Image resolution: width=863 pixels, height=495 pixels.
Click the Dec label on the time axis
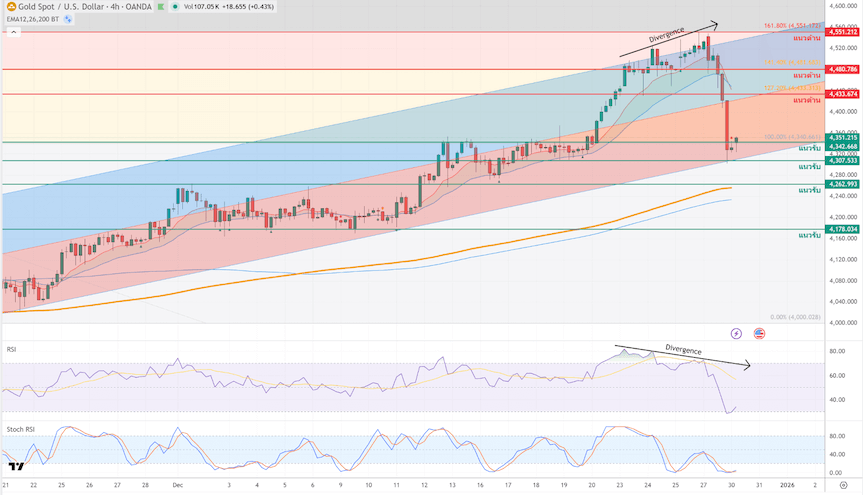tap(176, 484)
